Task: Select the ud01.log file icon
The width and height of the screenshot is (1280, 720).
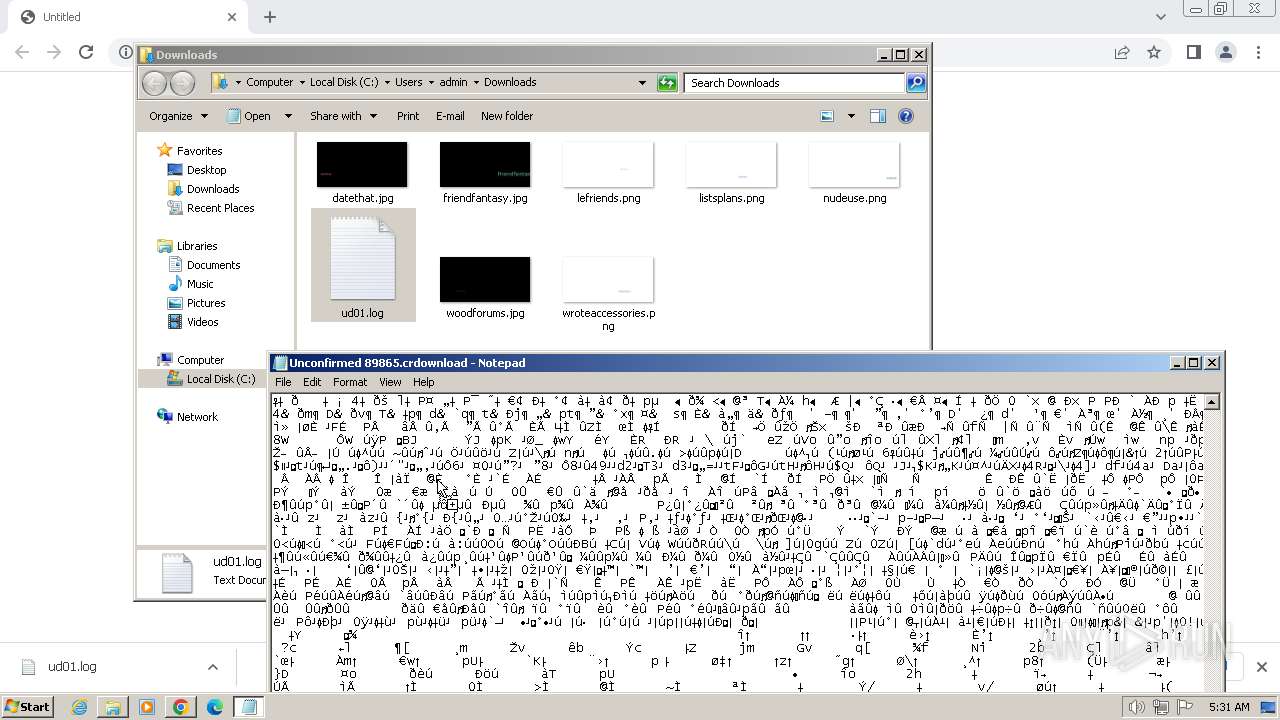Action: click(x=362, y=265)
